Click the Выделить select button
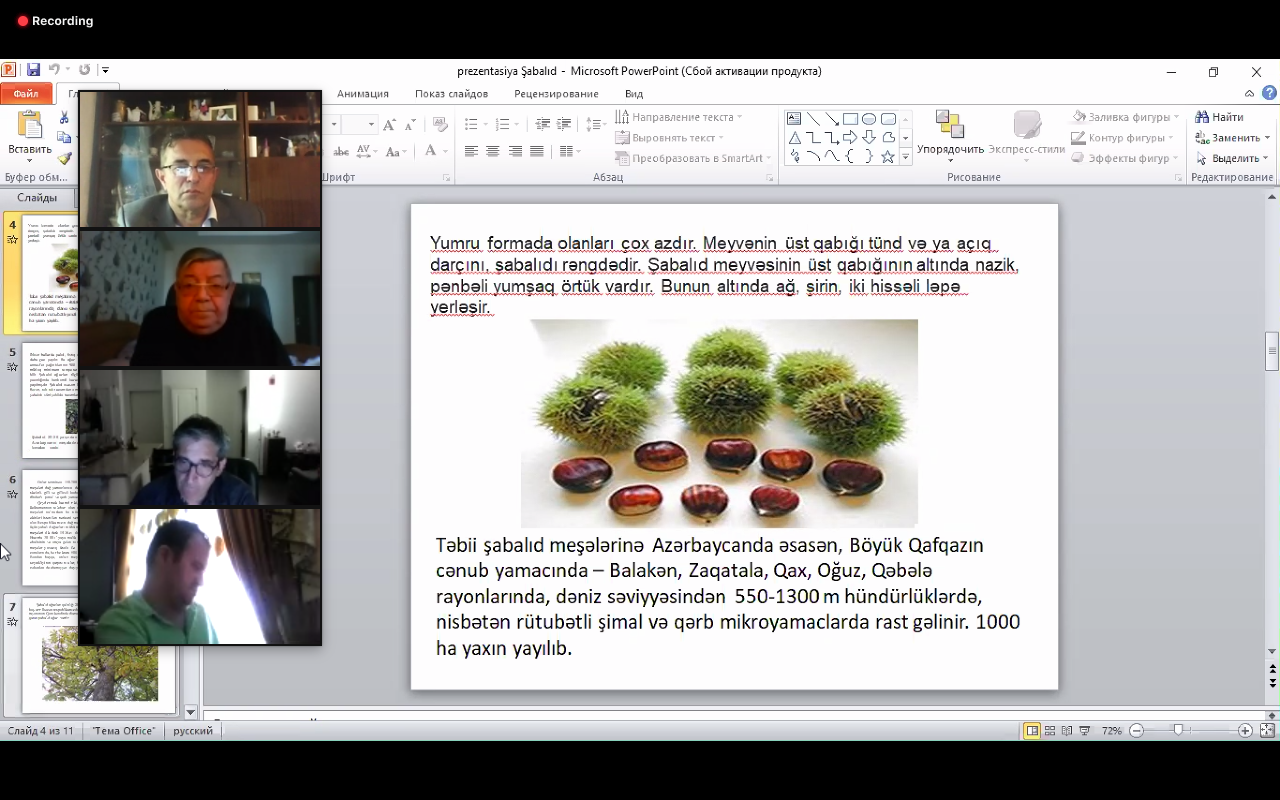 pyautogui.click(x=1231, y=158)
